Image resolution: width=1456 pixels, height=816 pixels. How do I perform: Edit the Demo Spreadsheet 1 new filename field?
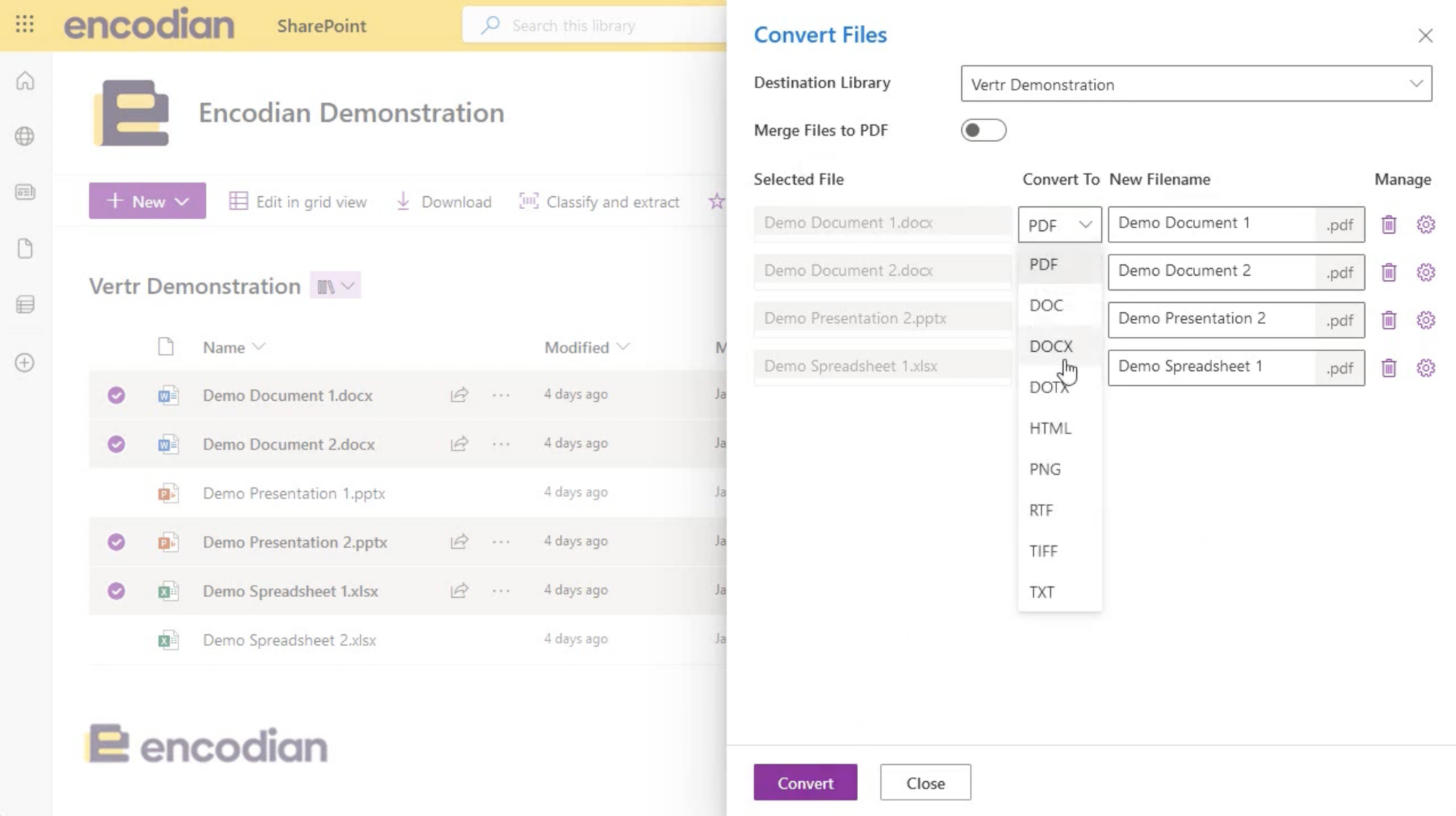point(1211,367)
